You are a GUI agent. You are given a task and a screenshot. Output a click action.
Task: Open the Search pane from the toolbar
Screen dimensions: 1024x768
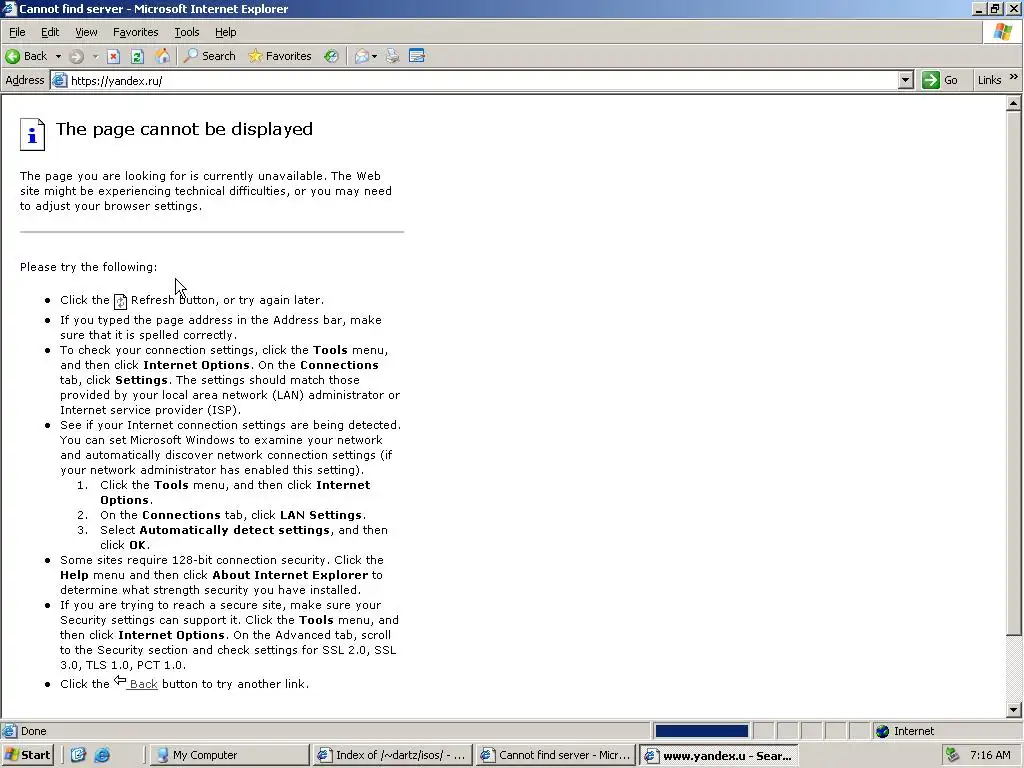click(x=210, y=56)
